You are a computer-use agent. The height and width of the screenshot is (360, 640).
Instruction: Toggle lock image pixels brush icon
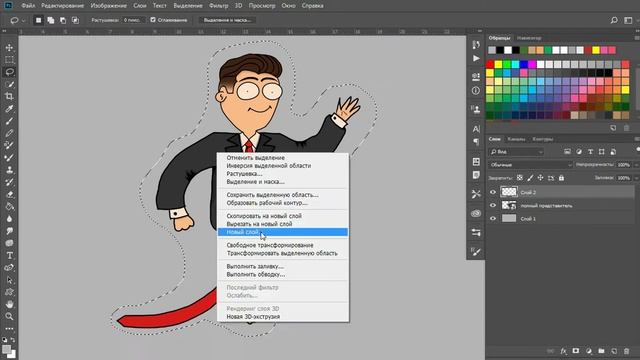coord(530,178)
